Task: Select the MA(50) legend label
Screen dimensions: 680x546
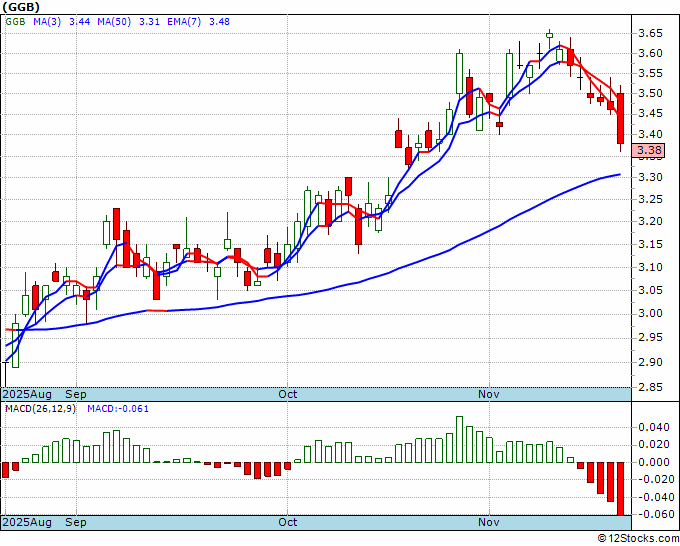Action: coord(114,21)
